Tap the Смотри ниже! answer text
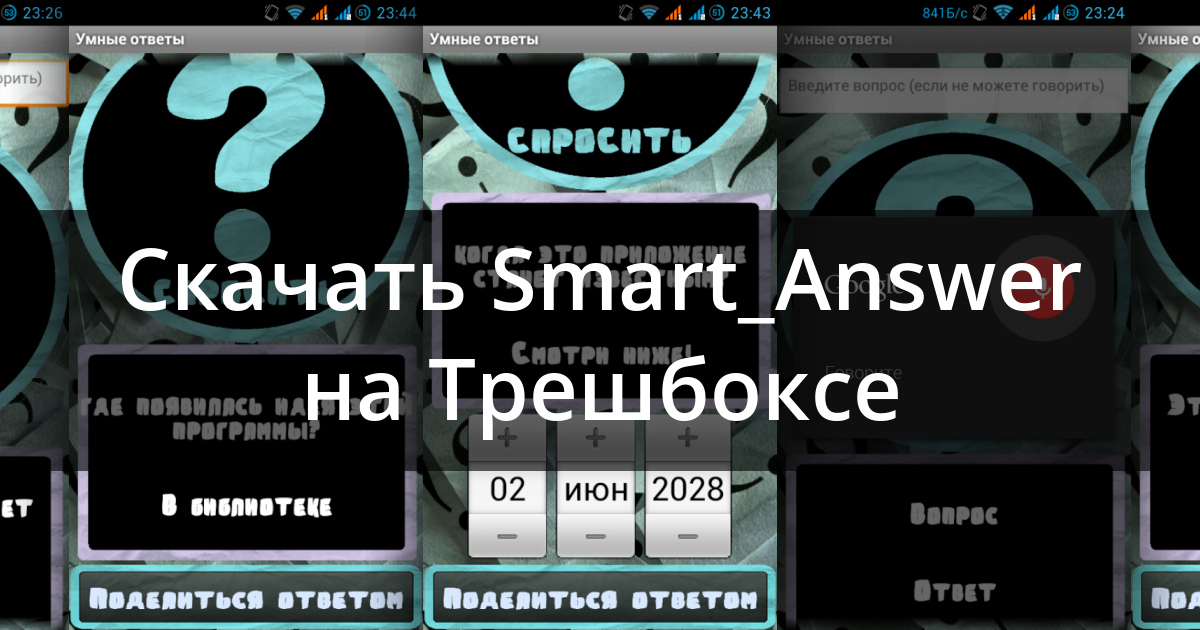This screenshot has height=630, width=1200. click(x=600, y=352)
